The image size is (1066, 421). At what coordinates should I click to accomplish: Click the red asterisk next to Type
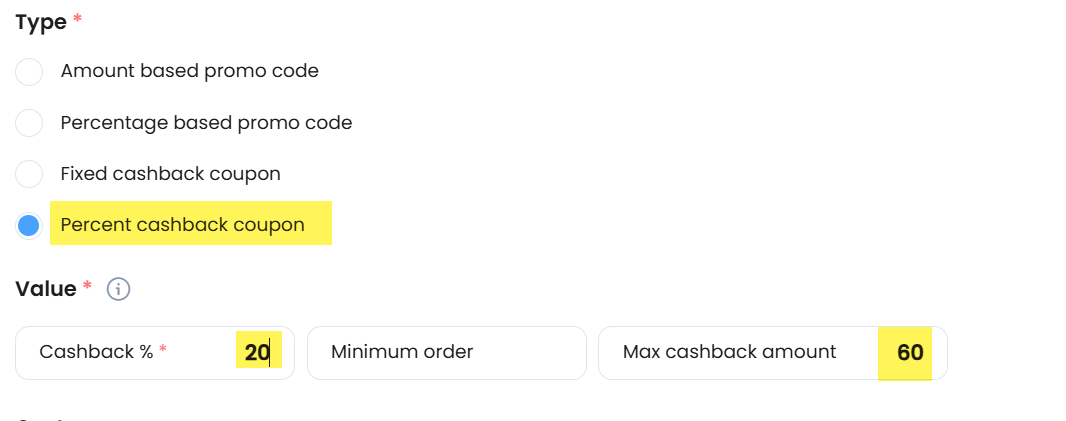point(78,18)
